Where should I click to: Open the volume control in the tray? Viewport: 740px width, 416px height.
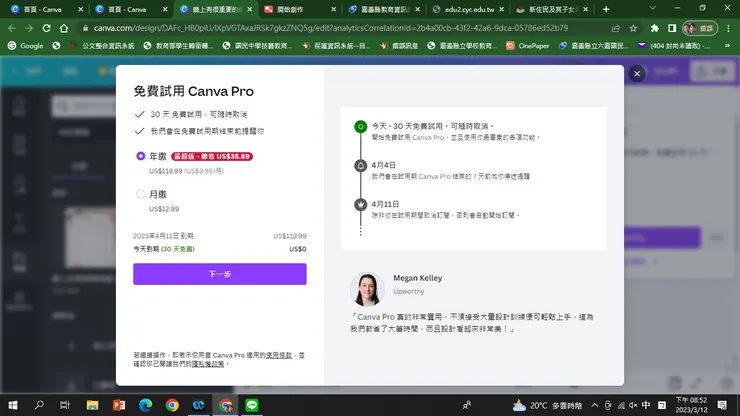(x=633, y=405)
